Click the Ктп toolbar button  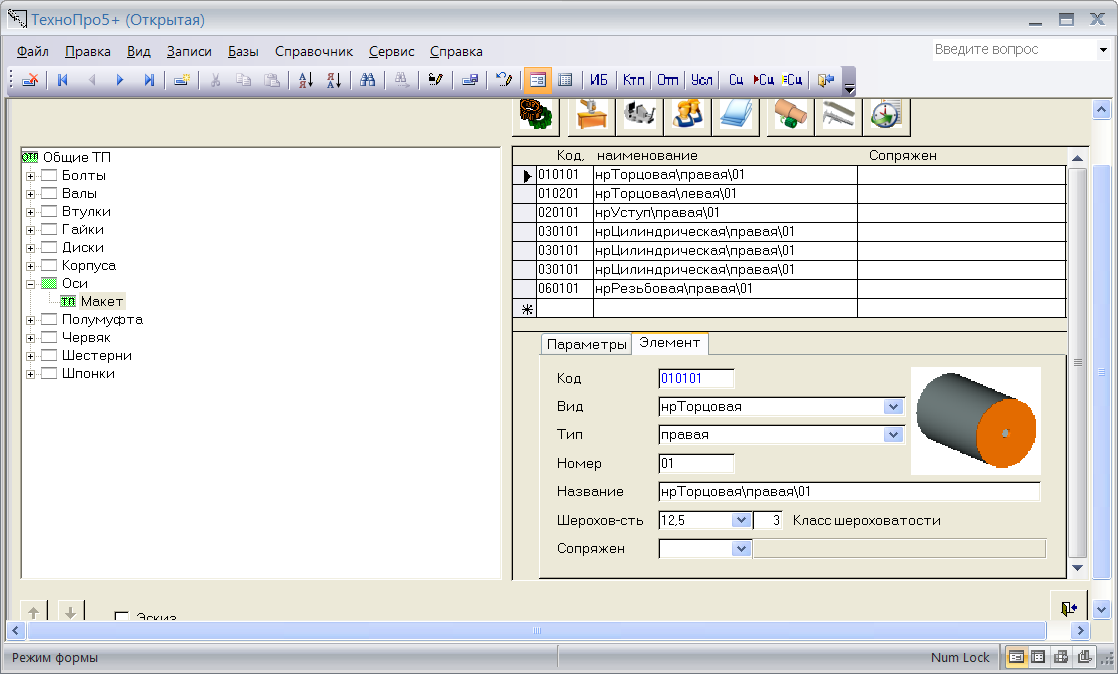coord(633,80)
